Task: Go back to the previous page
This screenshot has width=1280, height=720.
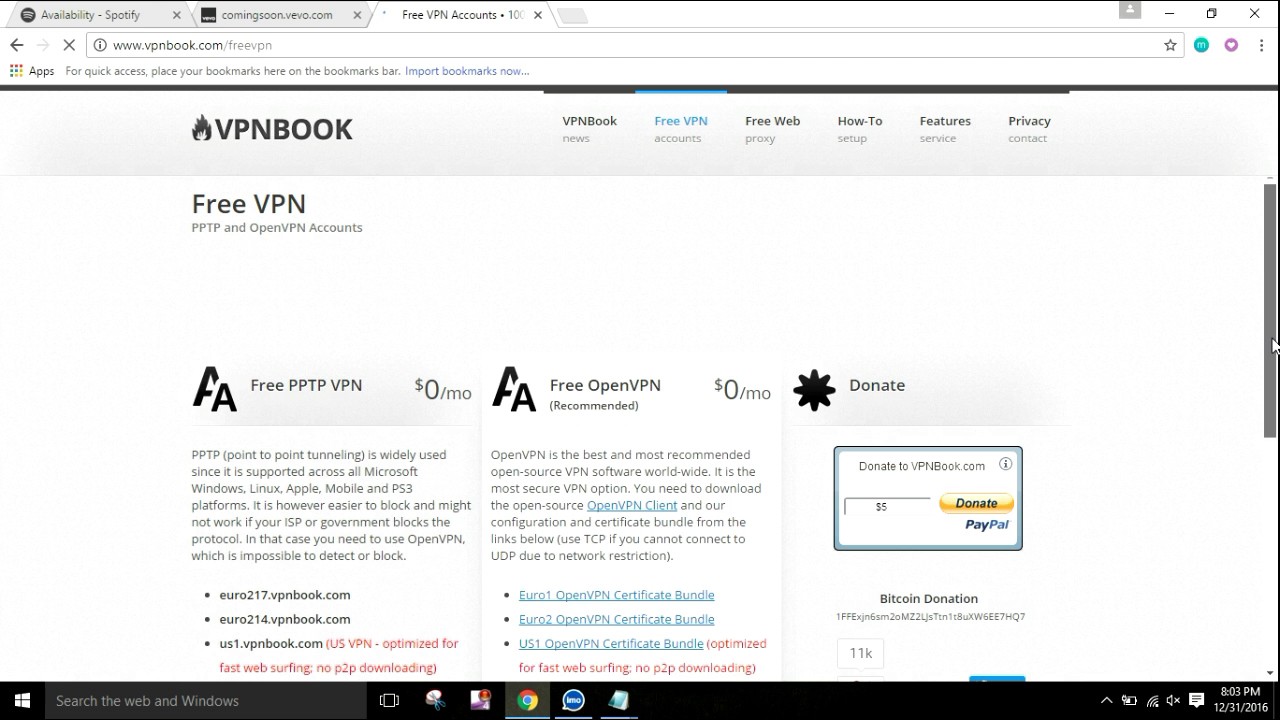Action: 16,45
